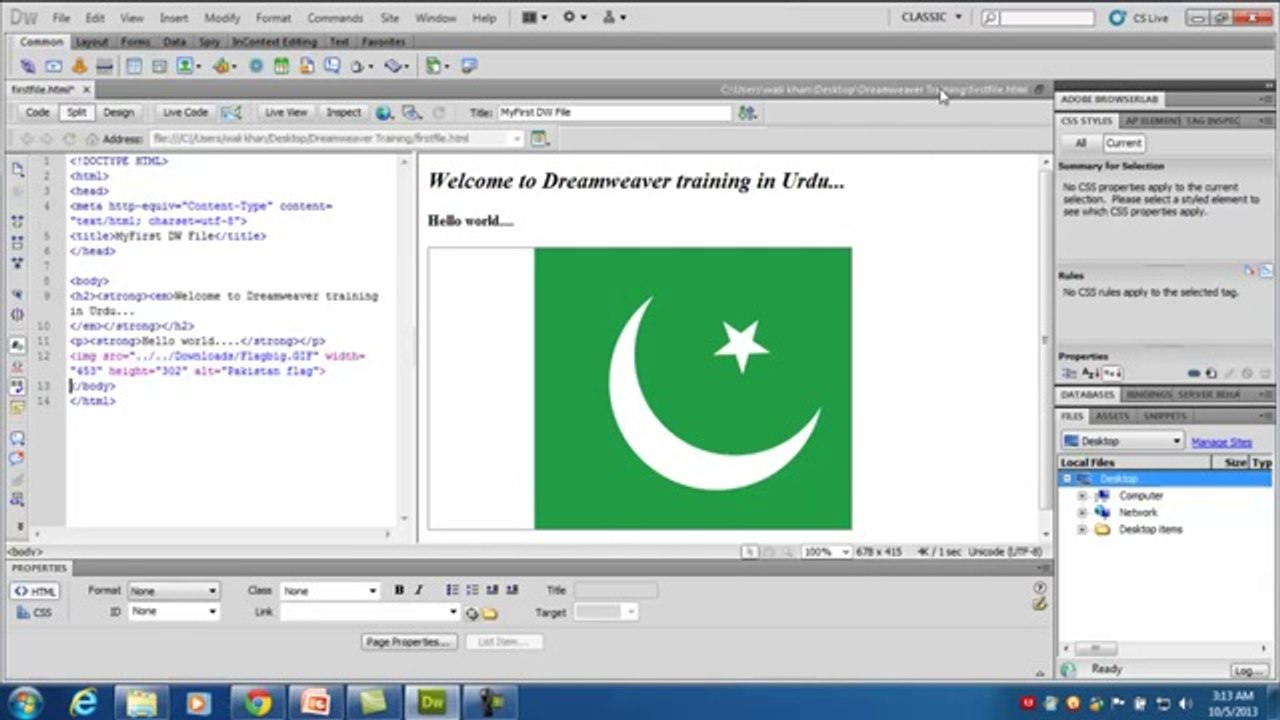Click the Preview in Browser globe icon
1280x720 pixels.
[384, 113]
